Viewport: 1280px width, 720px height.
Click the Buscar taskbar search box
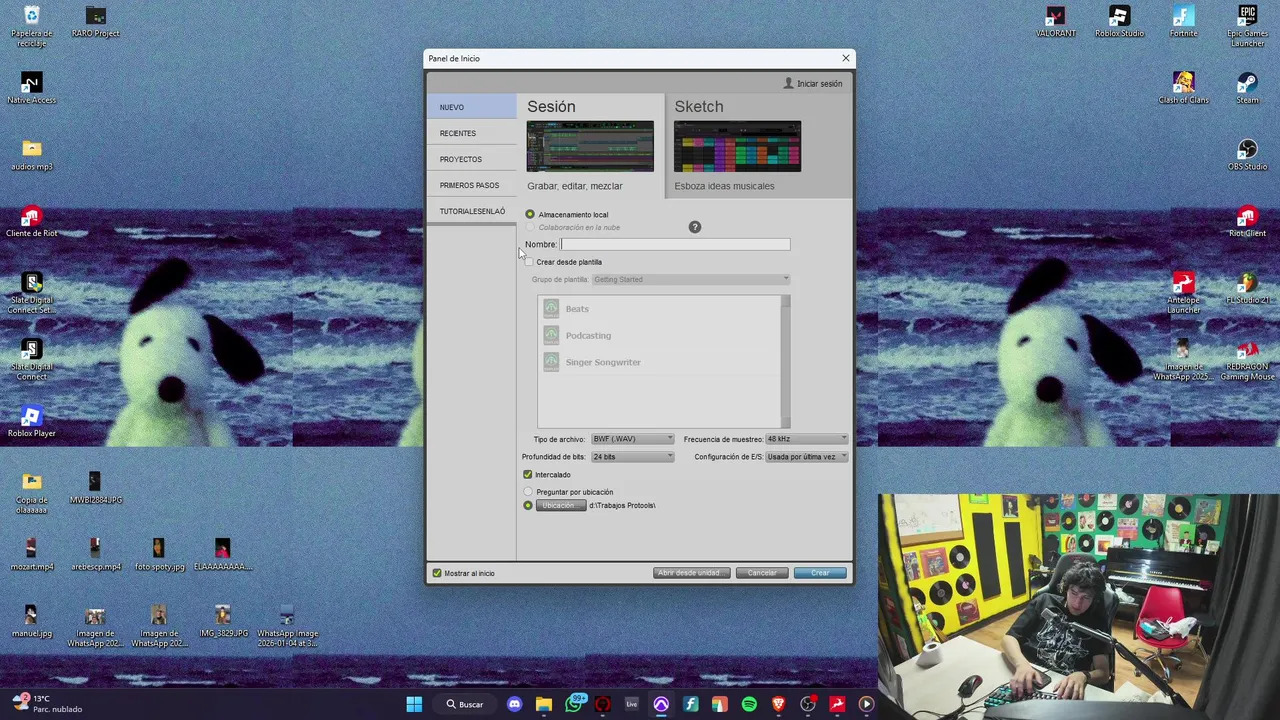pos(466,705)
